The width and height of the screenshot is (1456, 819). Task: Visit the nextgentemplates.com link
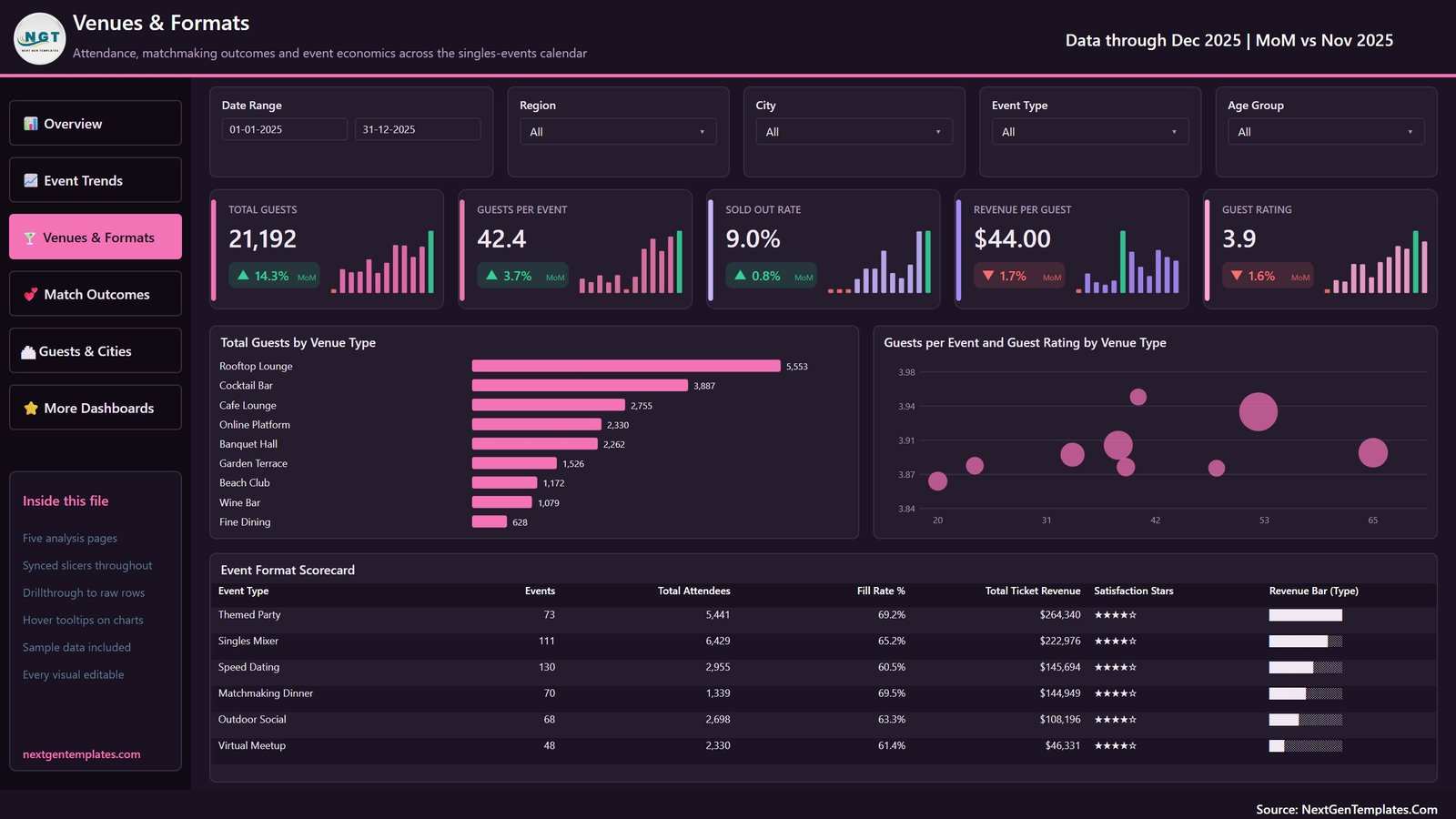coord(82,754)
